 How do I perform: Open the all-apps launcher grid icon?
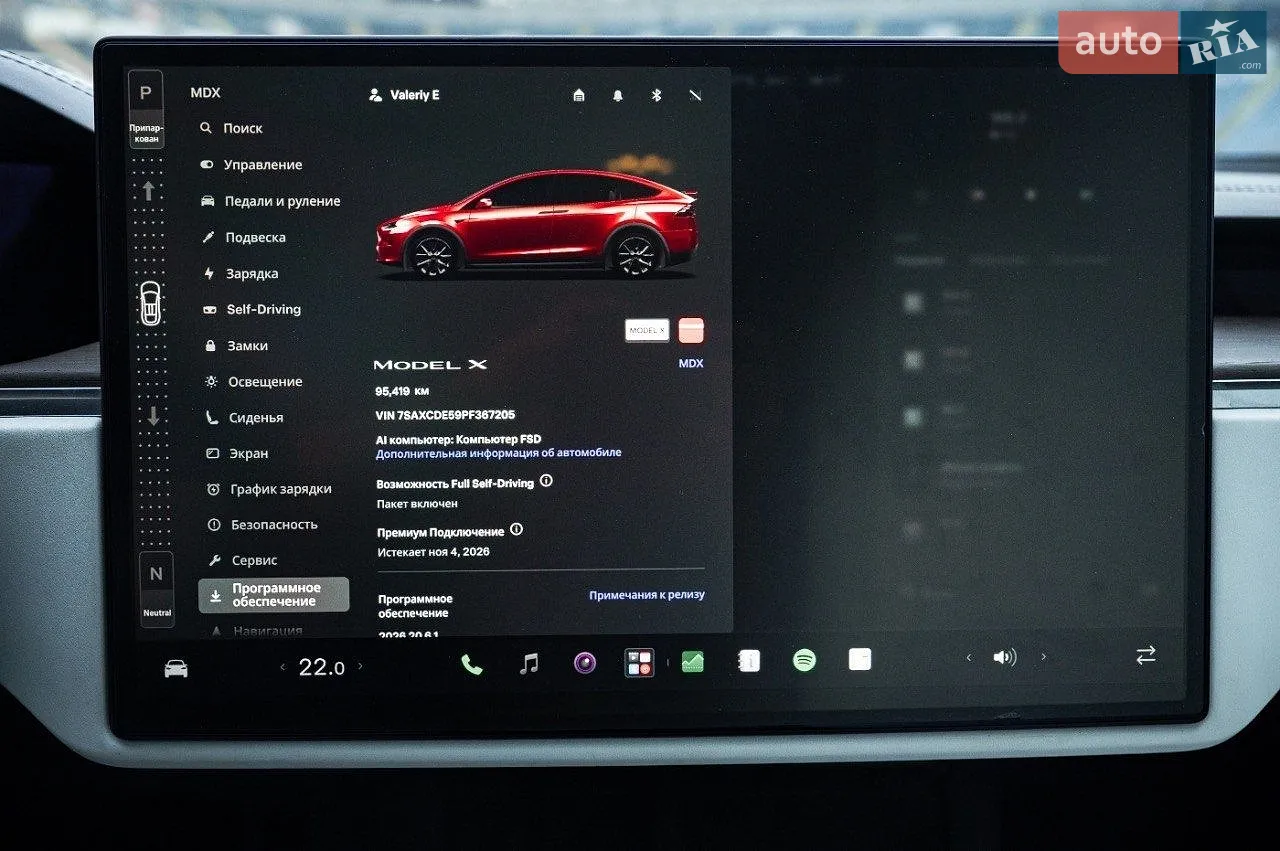pos(639,662)
